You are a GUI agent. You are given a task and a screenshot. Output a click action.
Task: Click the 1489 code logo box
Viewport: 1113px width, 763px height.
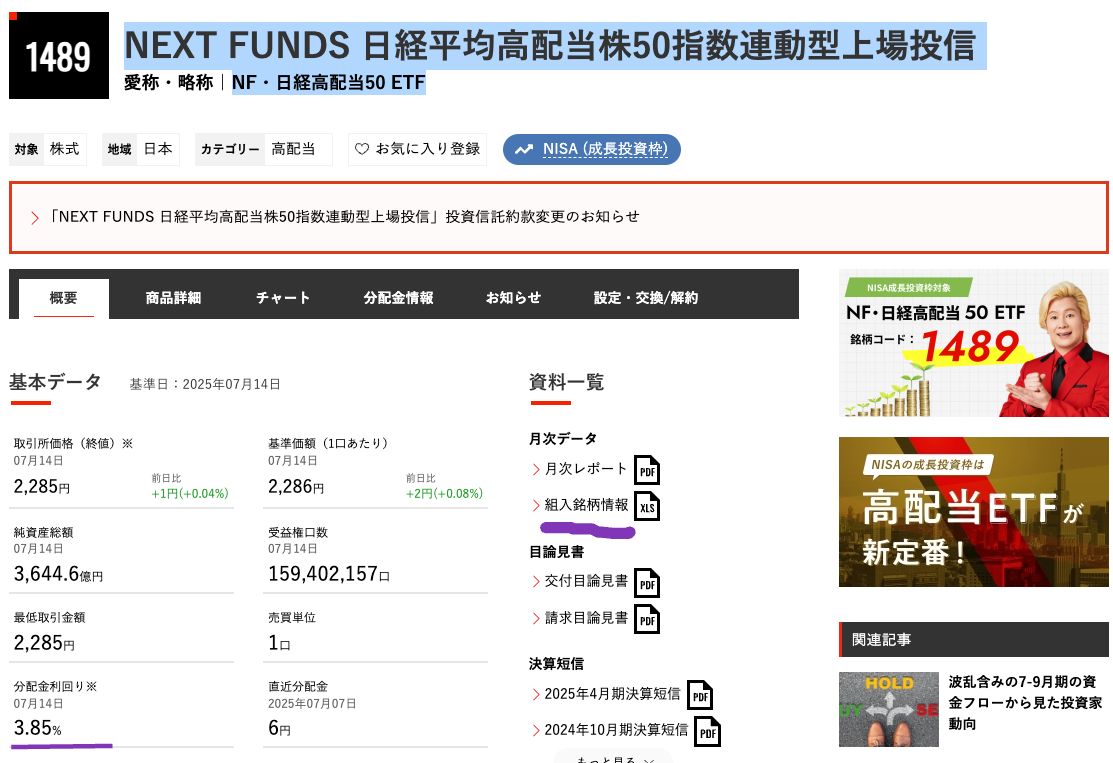[59, 55]
